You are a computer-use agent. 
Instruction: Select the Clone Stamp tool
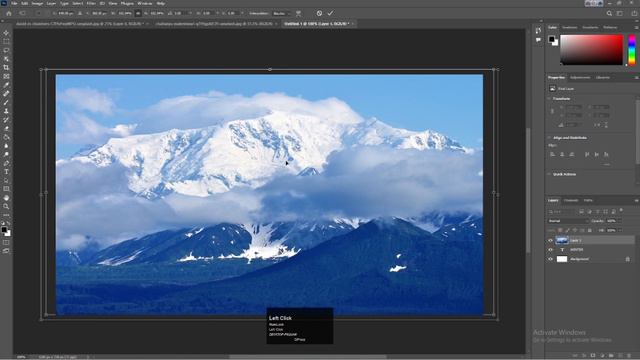[6, 111]
